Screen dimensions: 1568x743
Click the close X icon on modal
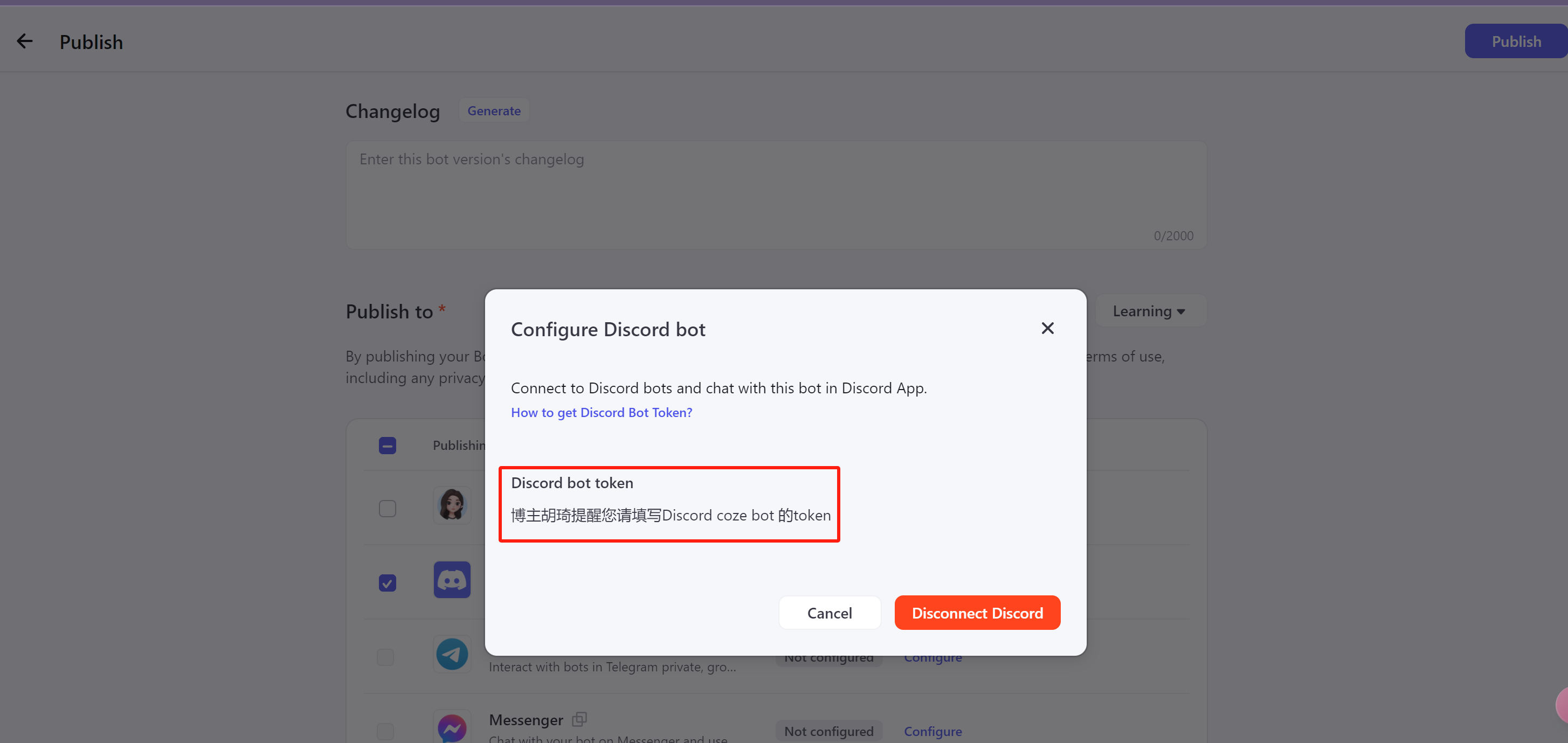(1048, 327)
